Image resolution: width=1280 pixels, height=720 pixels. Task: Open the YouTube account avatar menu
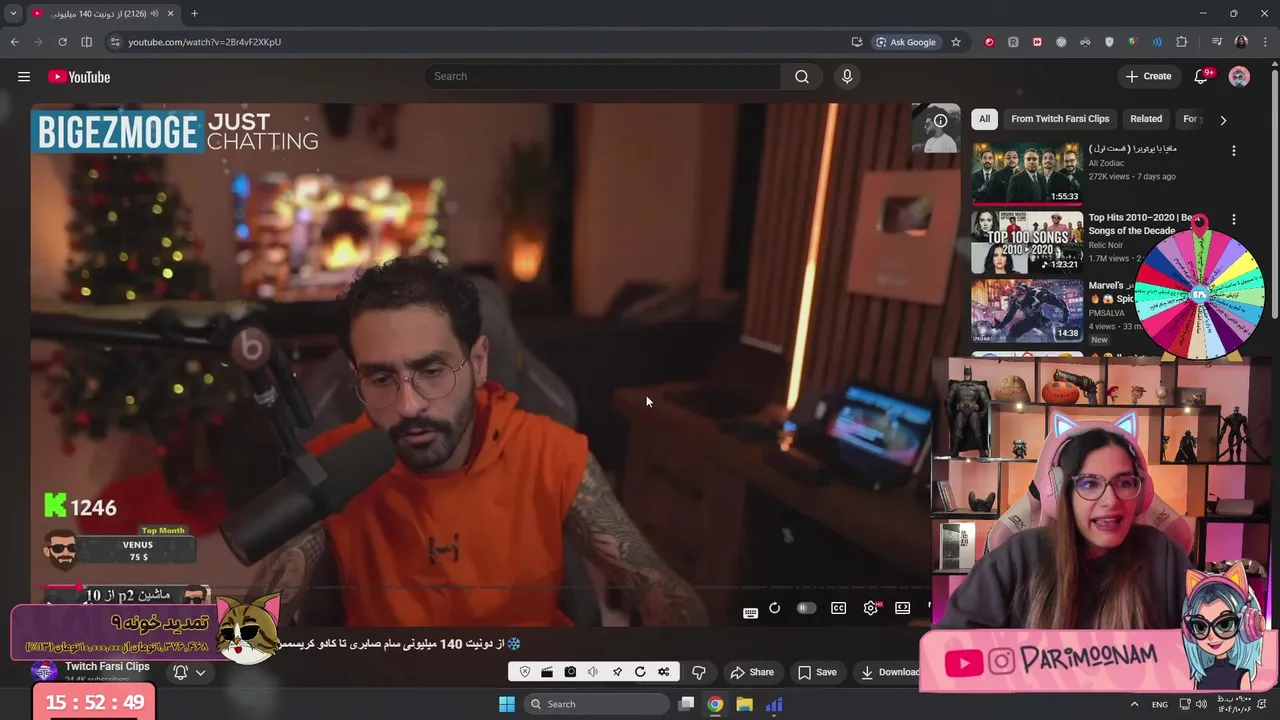[1239, 76]
